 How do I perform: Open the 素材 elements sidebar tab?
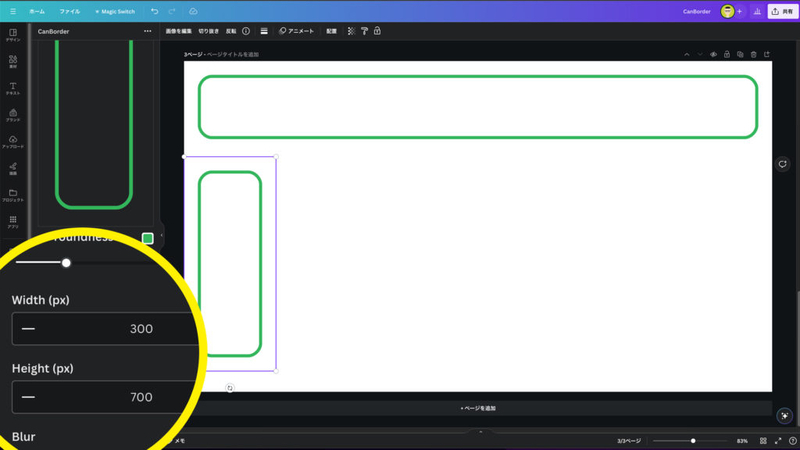pyautogui.click(x=13, y=62)
